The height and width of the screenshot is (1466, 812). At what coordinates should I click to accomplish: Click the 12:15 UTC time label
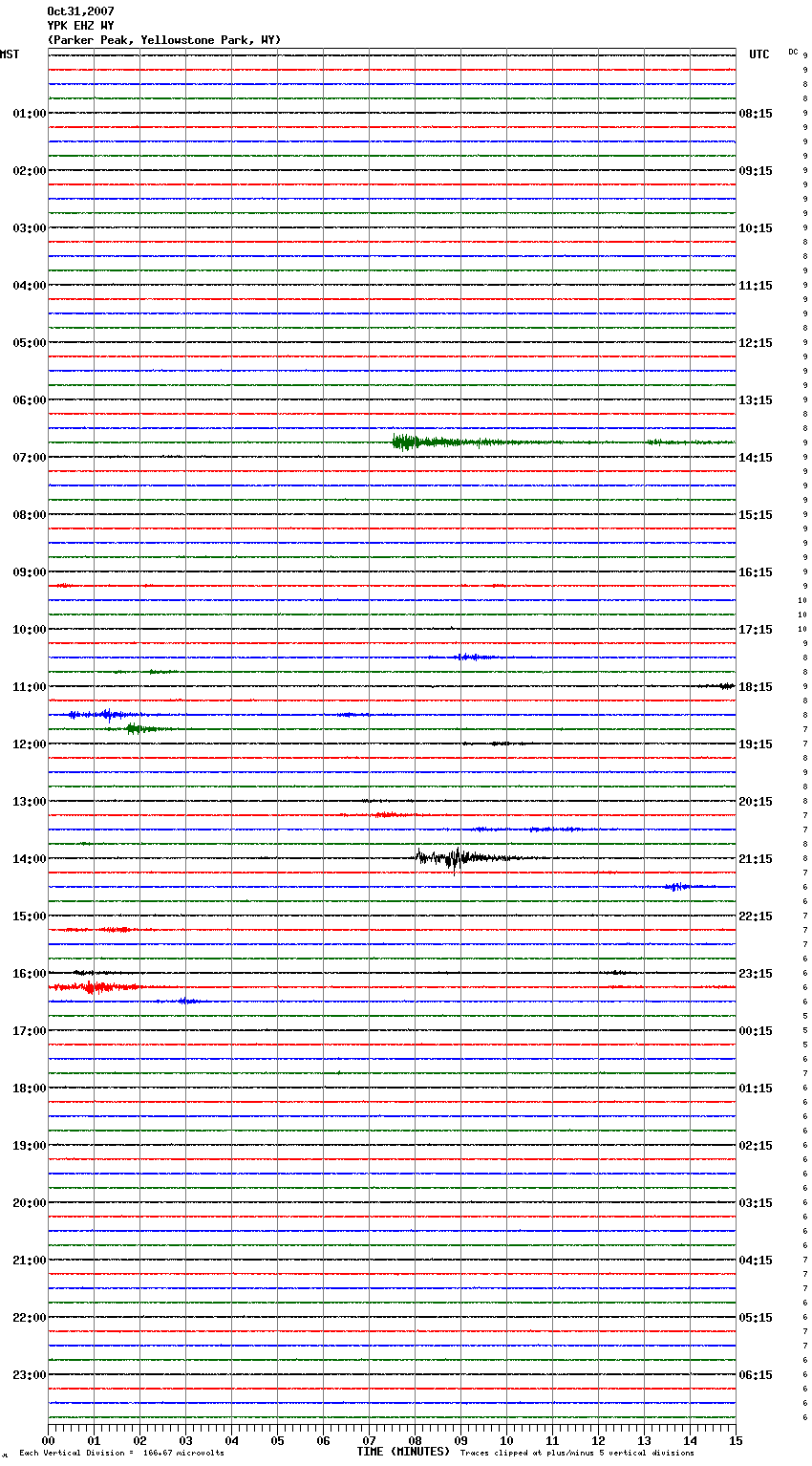coord(756,342)
